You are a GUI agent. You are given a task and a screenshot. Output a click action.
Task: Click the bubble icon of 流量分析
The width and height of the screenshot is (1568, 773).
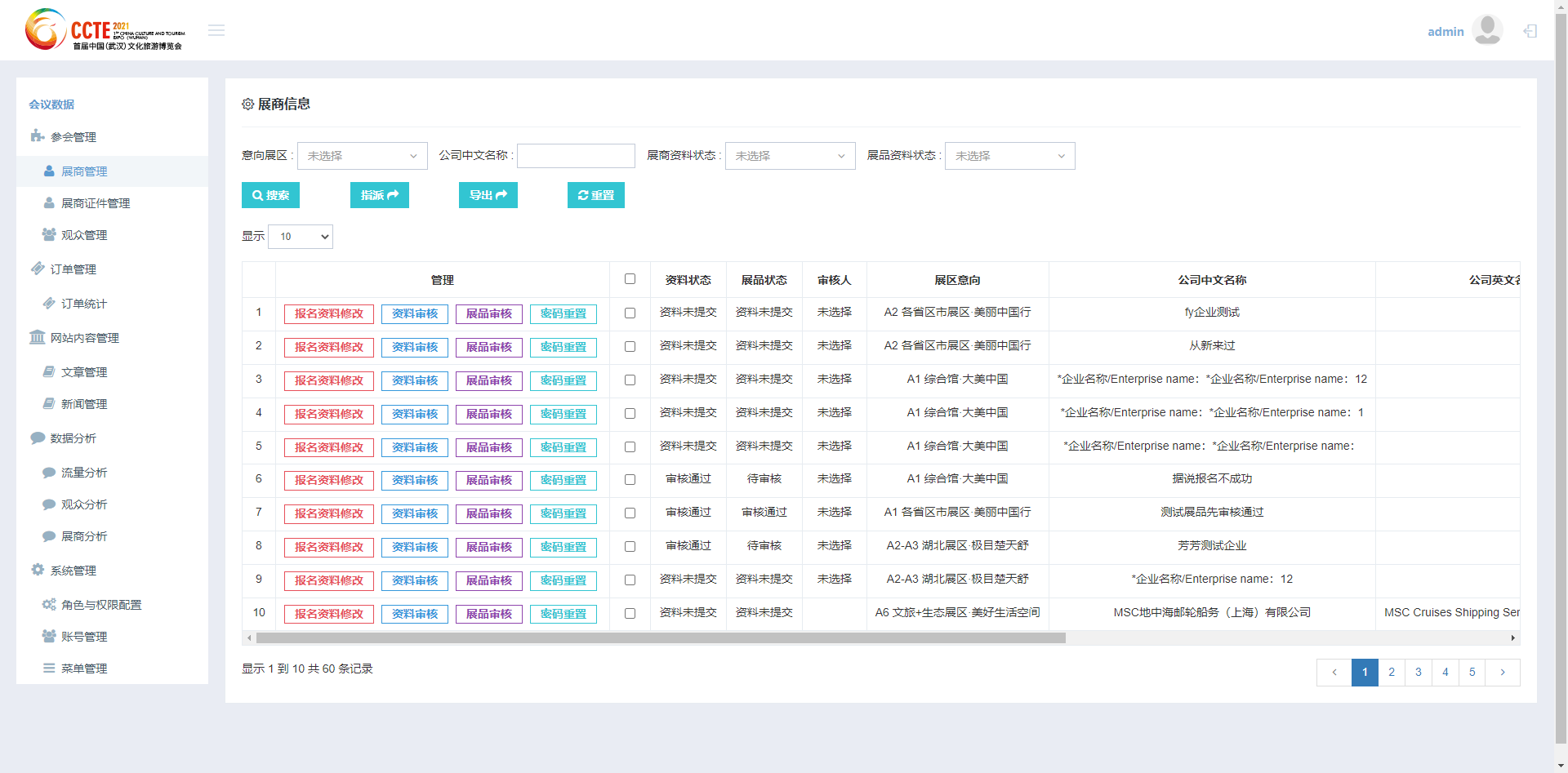[49, 472]
